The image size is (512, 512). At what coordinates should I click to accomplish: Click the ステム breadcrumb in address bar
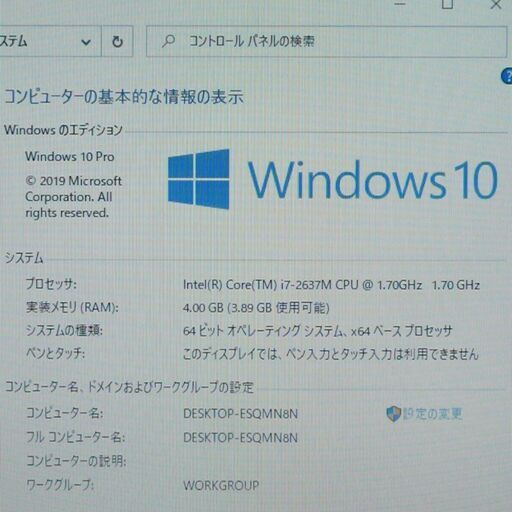[x=13, y=42]
